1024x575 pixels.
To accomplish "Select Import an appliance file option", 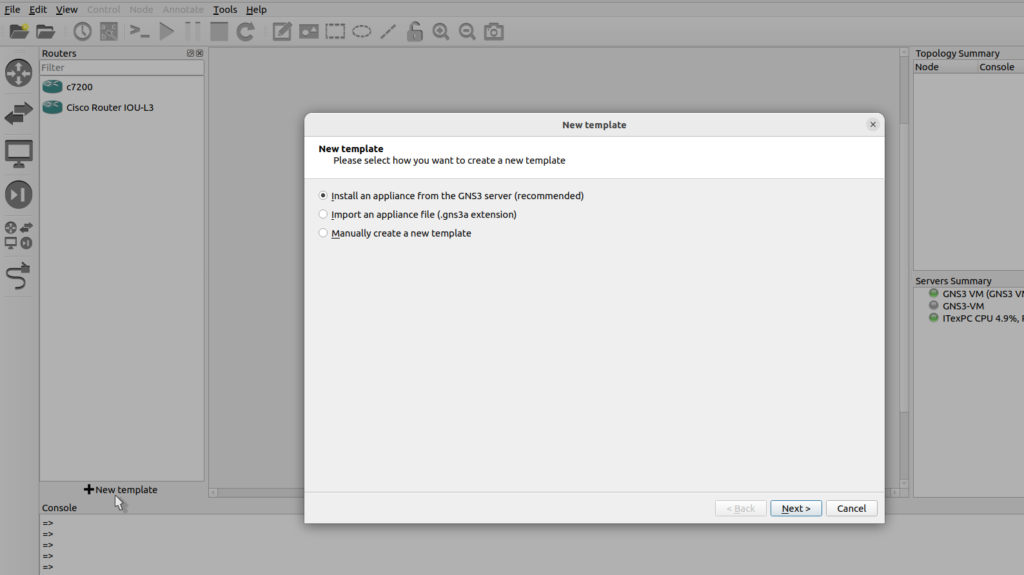I will coord(323,214).
